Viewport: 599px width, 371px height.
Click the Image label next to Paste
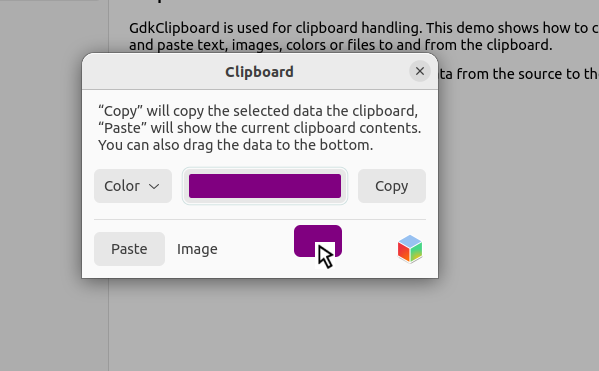pyautogui.click(x=197, y=249)
